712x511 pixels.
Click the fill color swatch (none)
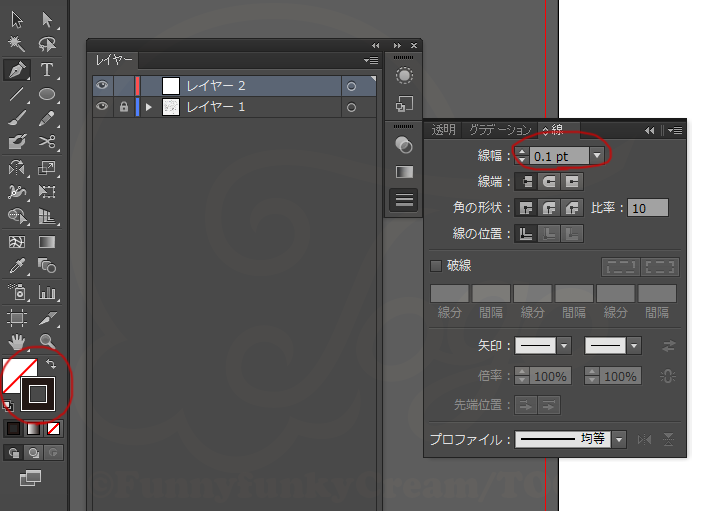[x=13, y=369]
